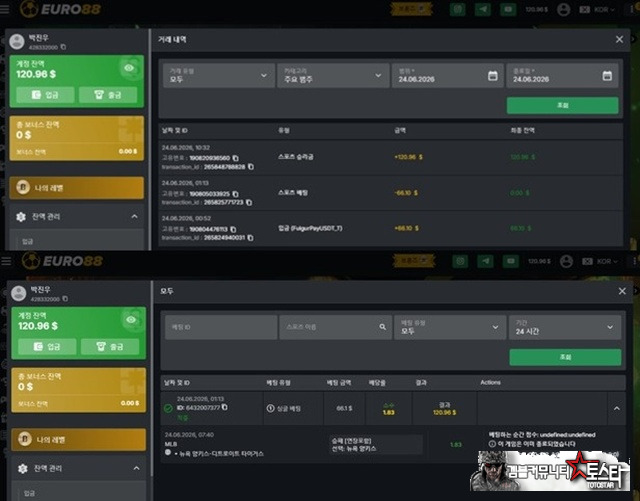Click Instagram icon in header above 거래 내역
Screen dimensions: 640x501
pos(458,9)
